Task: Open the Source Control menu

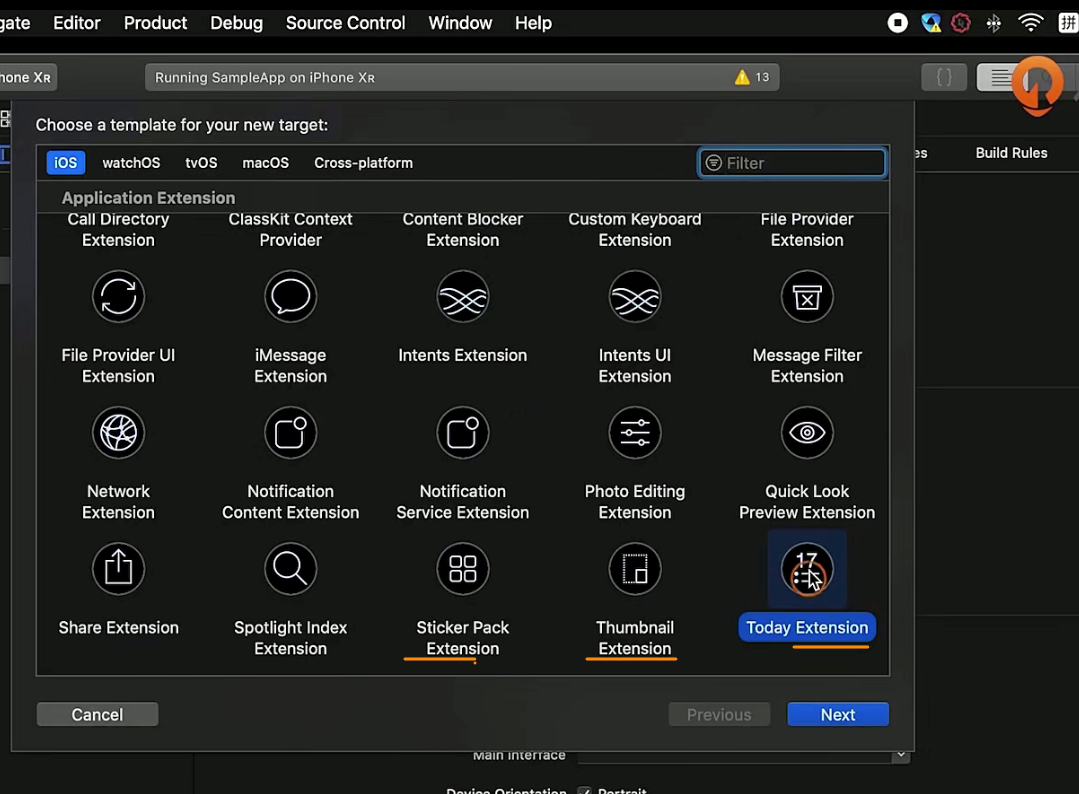Action: pos(345,23)
